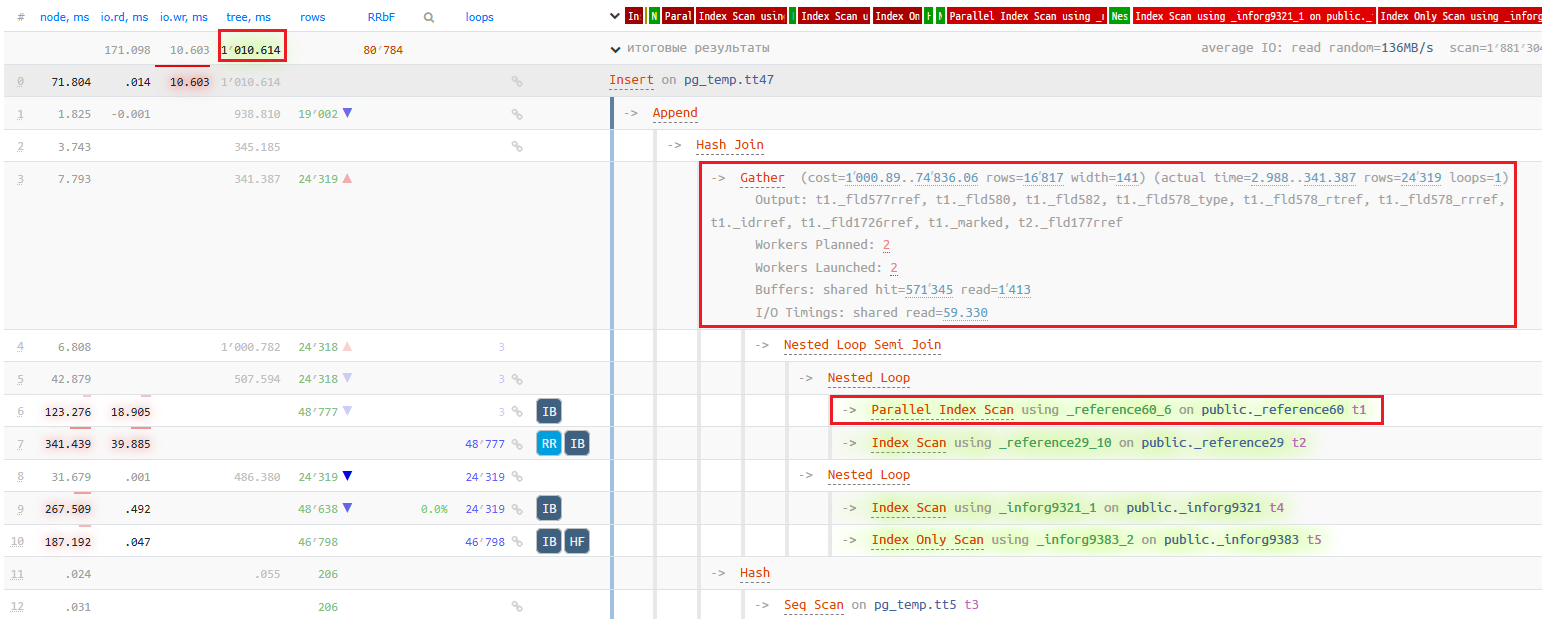Click link icon next to RR badge
This screenshot has width=1542, height=619.
[x=517, y=443]
